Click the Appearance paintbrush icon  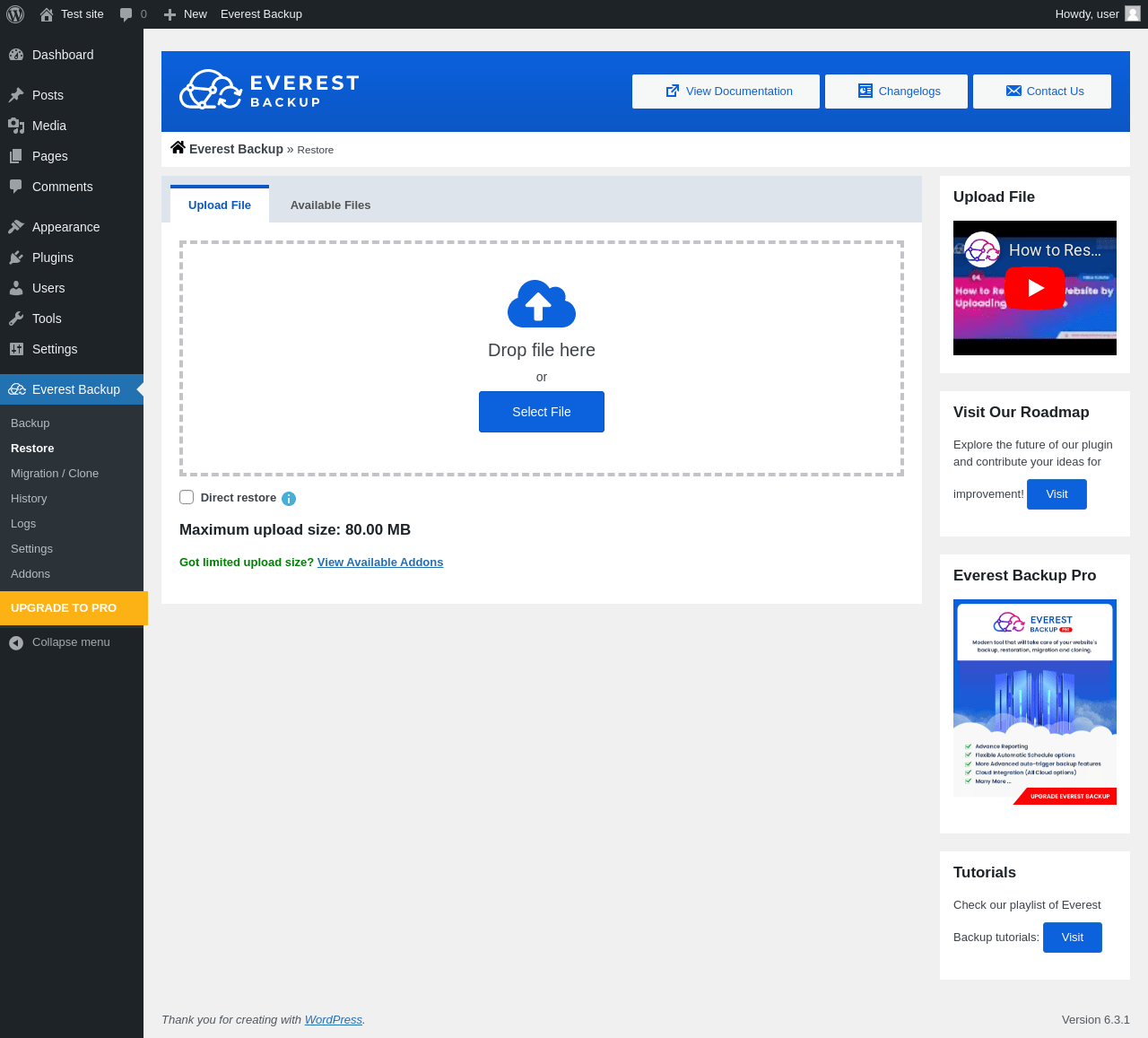pos(16,227)
